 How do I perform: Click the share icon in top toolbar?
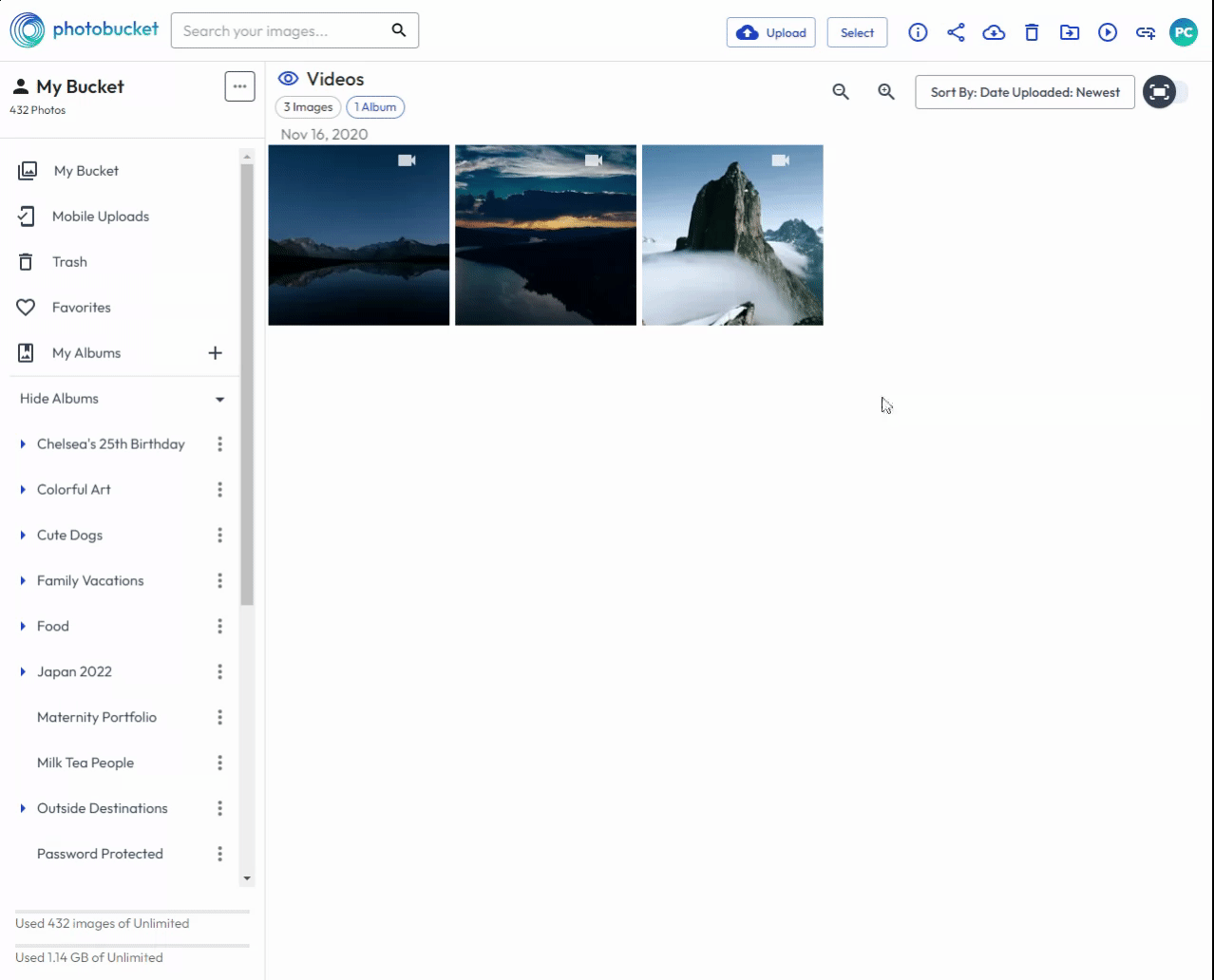tap(956, 32)
